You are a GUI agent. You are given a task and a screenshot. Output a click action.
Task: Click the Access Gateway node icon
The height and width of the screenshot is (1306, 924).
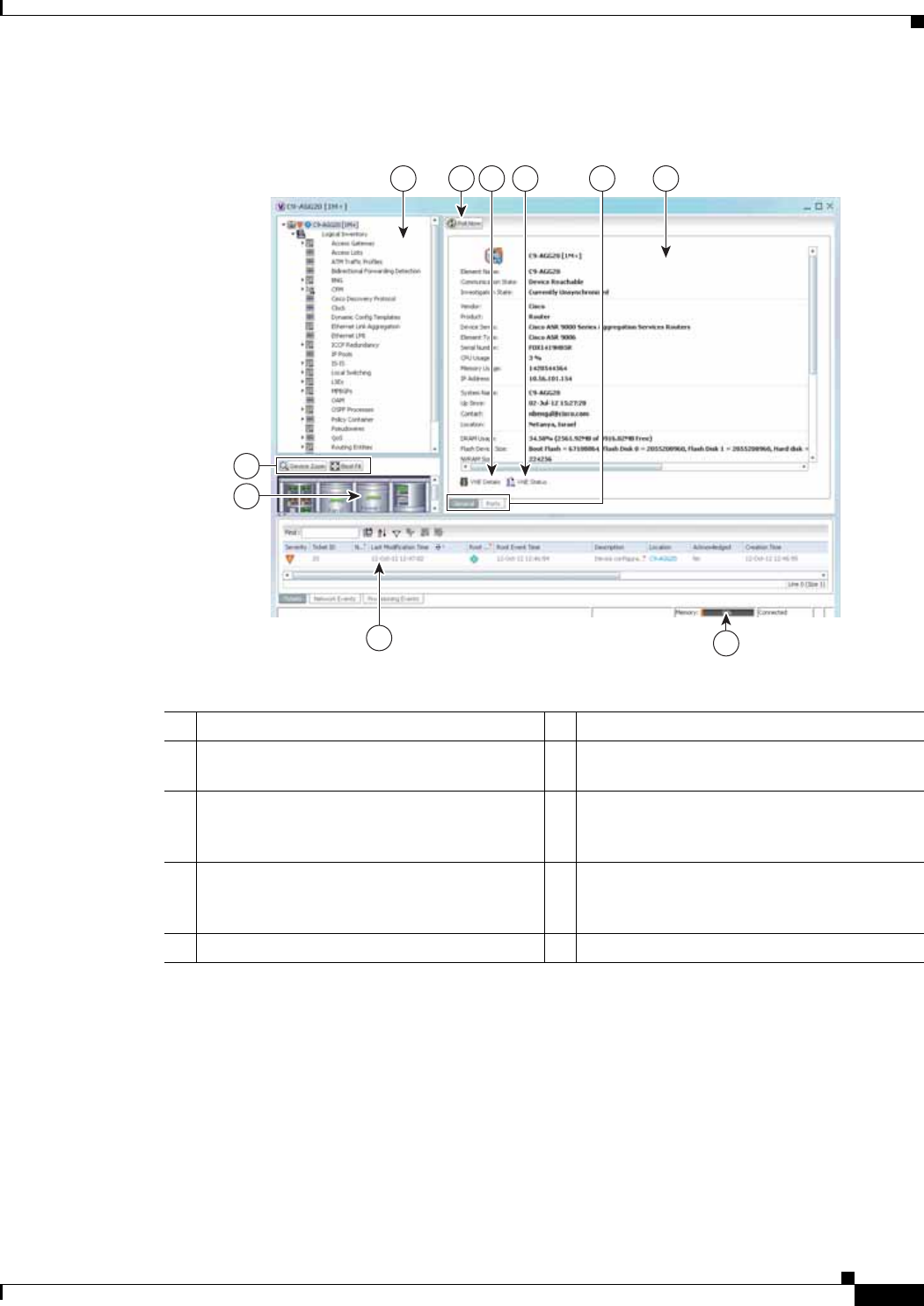click(309, 244)
